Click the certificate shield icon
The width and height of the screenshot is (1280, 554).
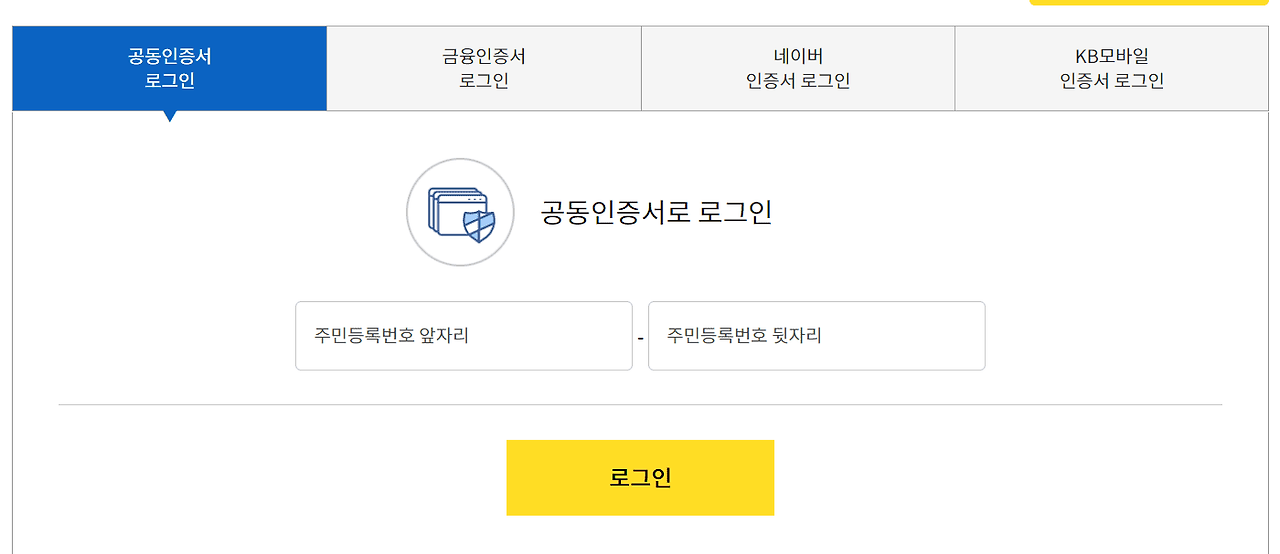[x=460, y=212]
